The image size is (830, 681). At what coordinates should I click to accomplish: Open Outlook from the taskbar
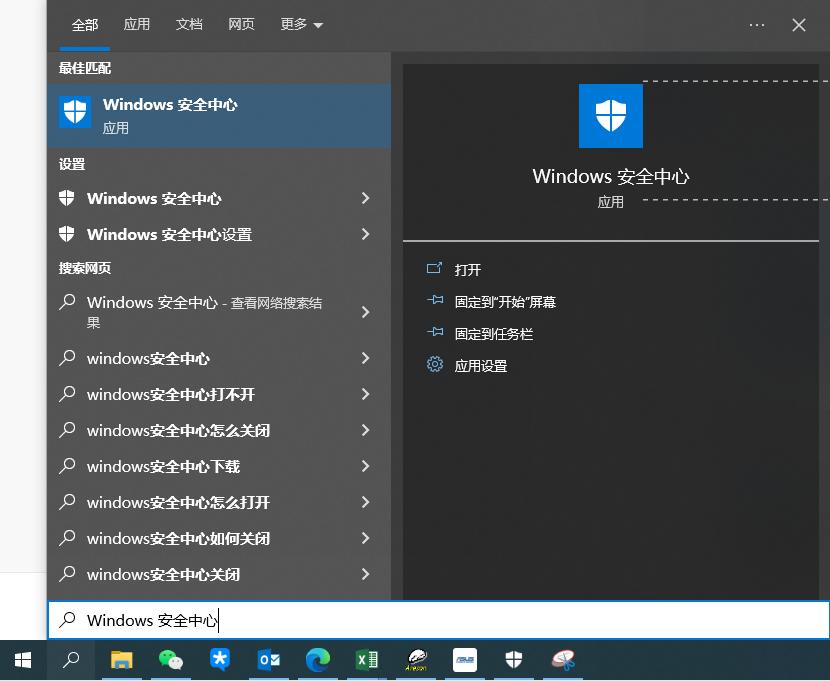(x=269, y=660)
